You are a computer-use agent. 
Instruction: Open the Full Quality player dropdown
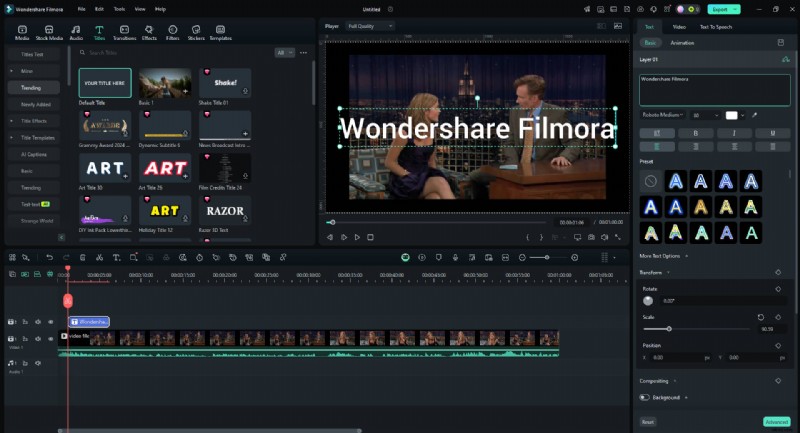[x=370, y=26]
